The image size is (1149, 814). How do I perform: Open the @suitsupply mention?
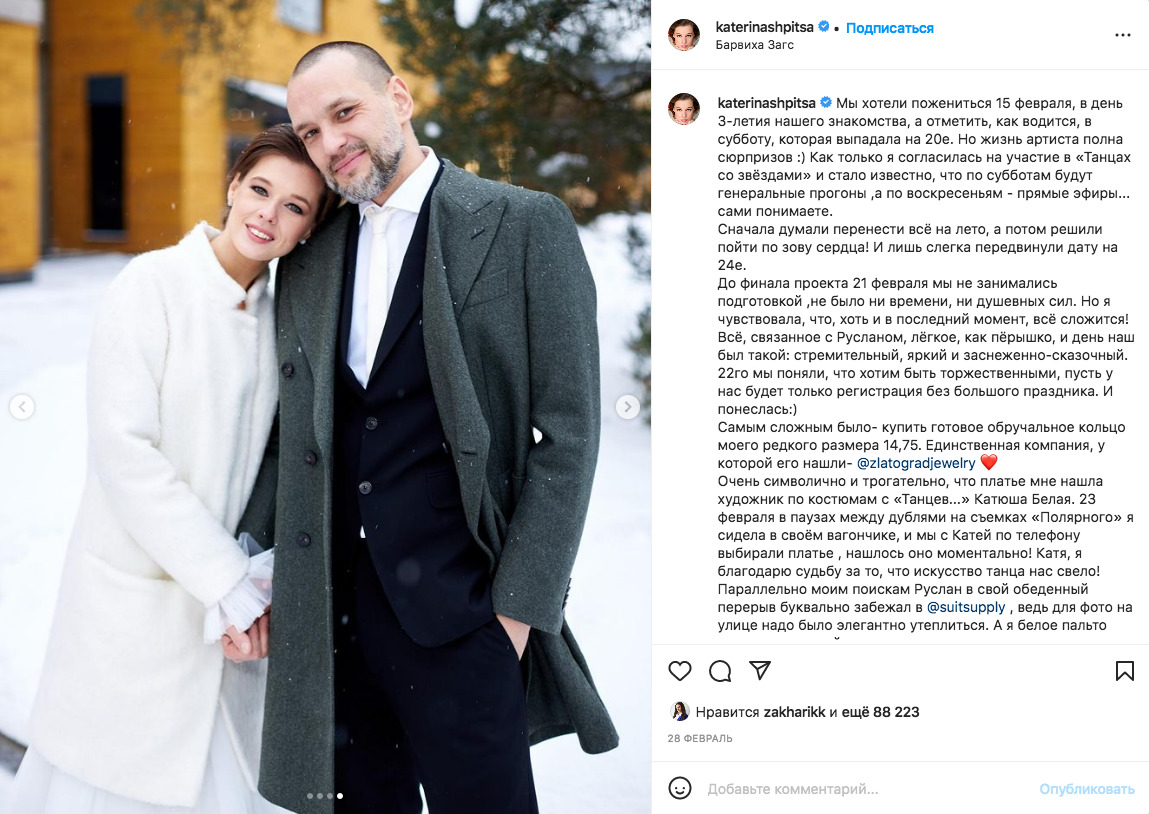pos(966,607)
